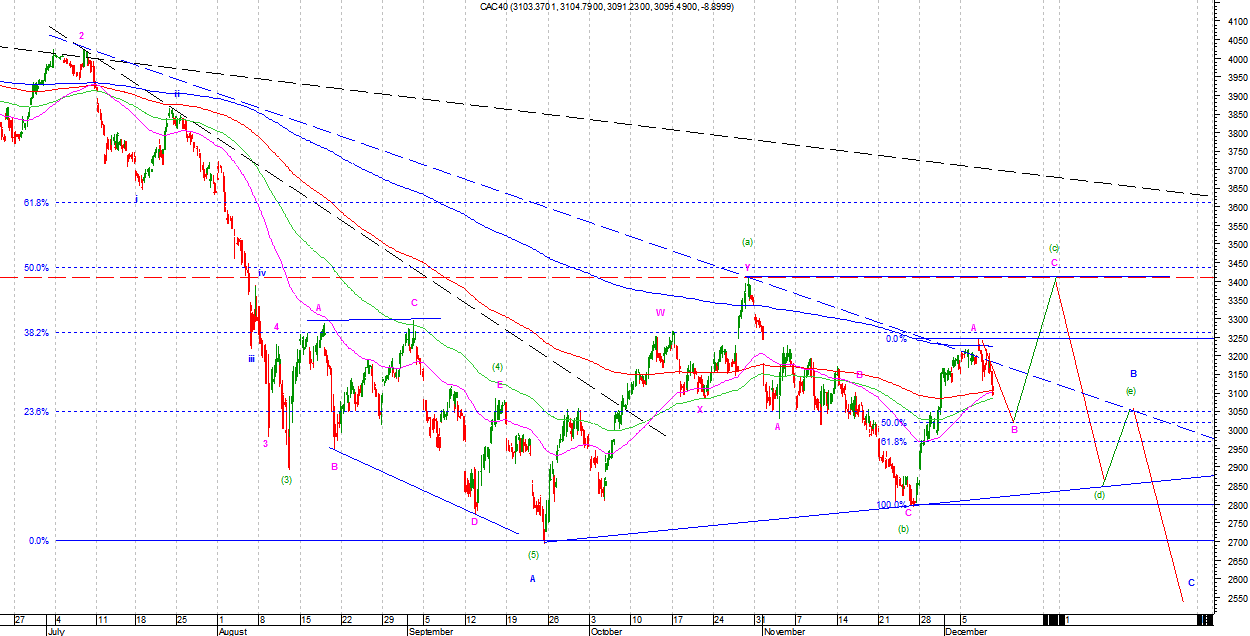Select the September month label on time axis
This screenshot has width=1250, height=636.
[x=431, y=631]
